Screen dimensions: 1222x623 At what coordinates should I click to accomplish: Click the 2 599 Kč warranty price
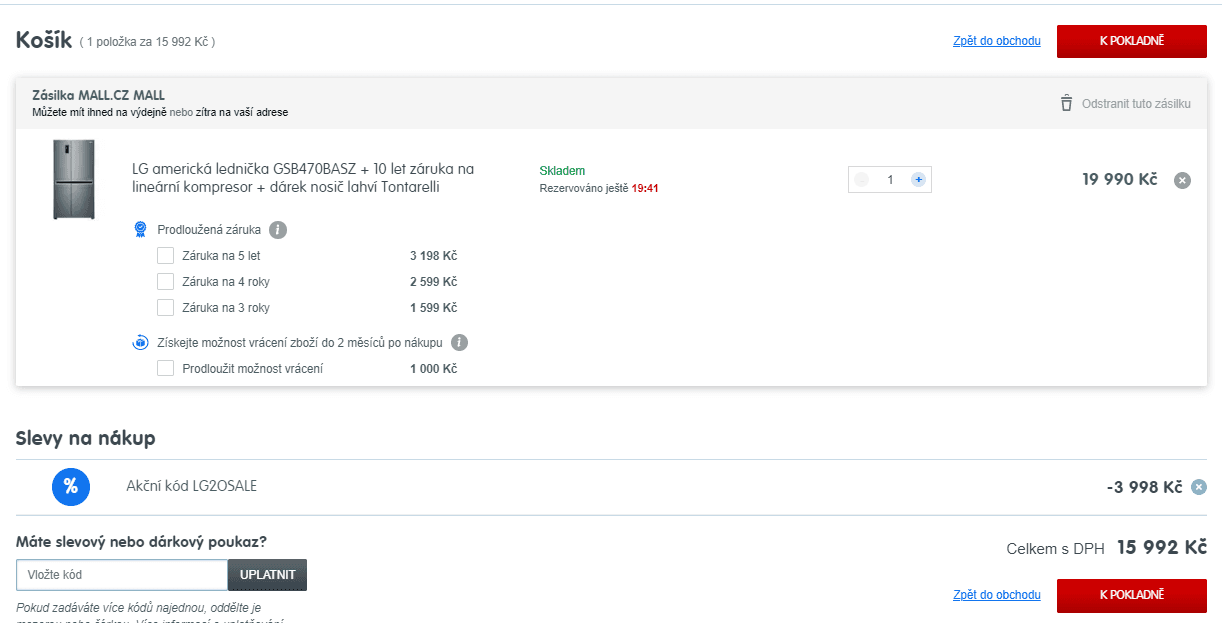pos(433,282)
